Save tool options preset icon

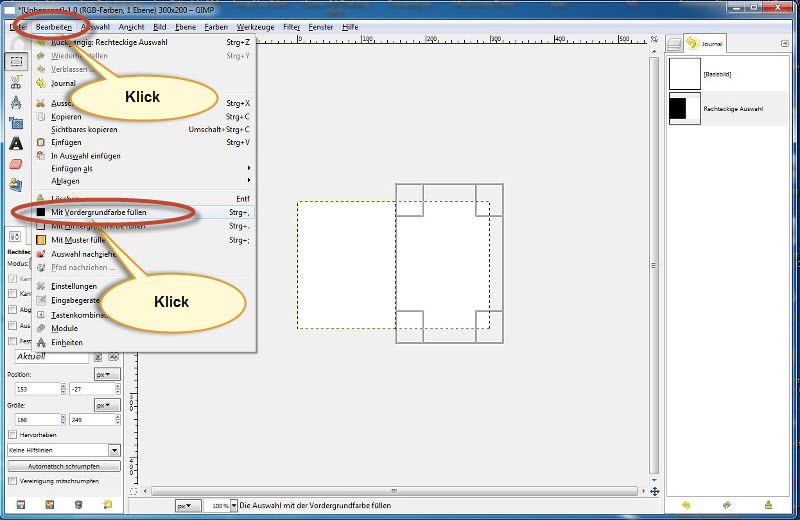pyautogui.click(x=20, y=505)
